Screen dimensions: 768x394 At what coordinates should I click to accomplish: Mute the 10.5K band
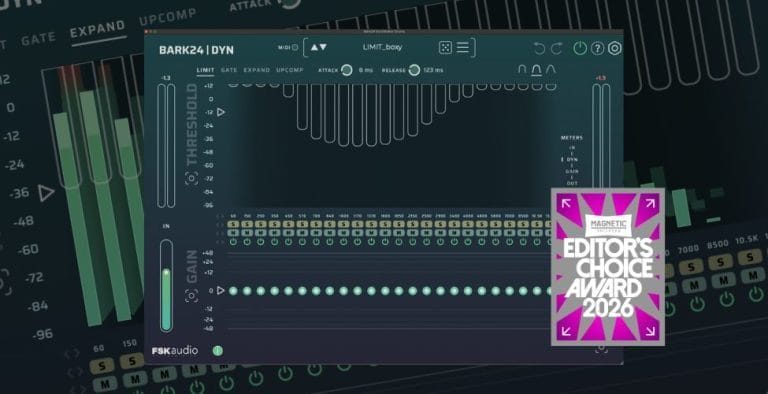pos(537,233)
